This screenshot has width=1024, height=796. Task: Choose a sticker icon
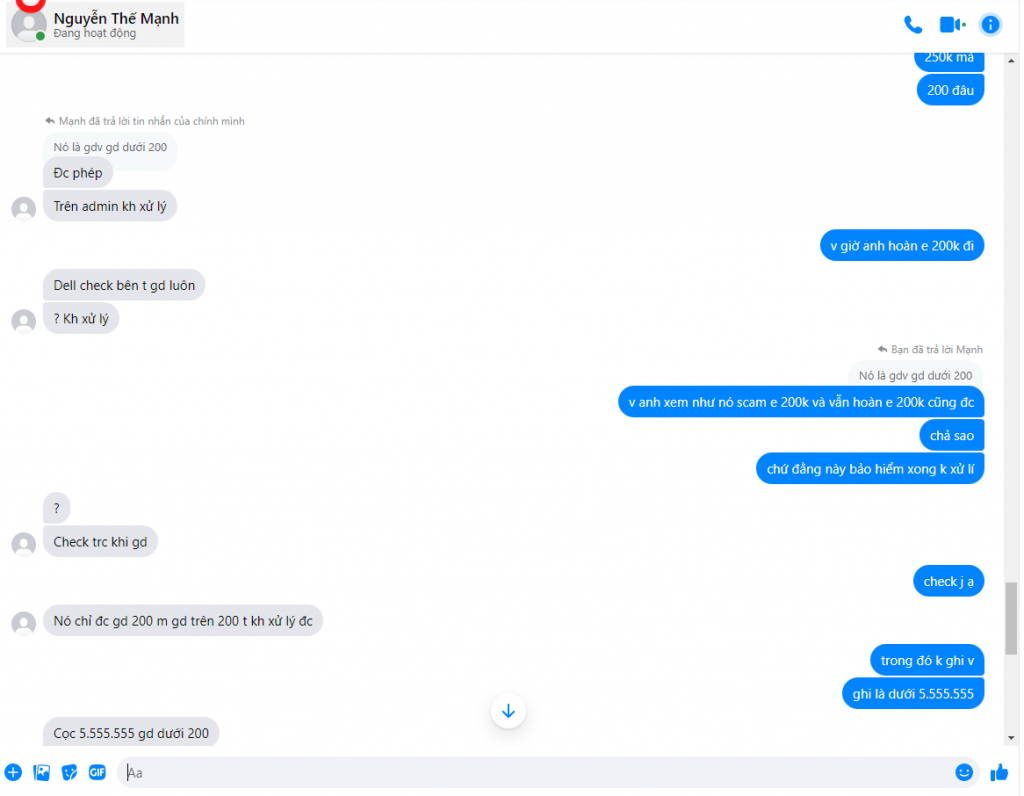pyautogui.click(x=69, y=772)
